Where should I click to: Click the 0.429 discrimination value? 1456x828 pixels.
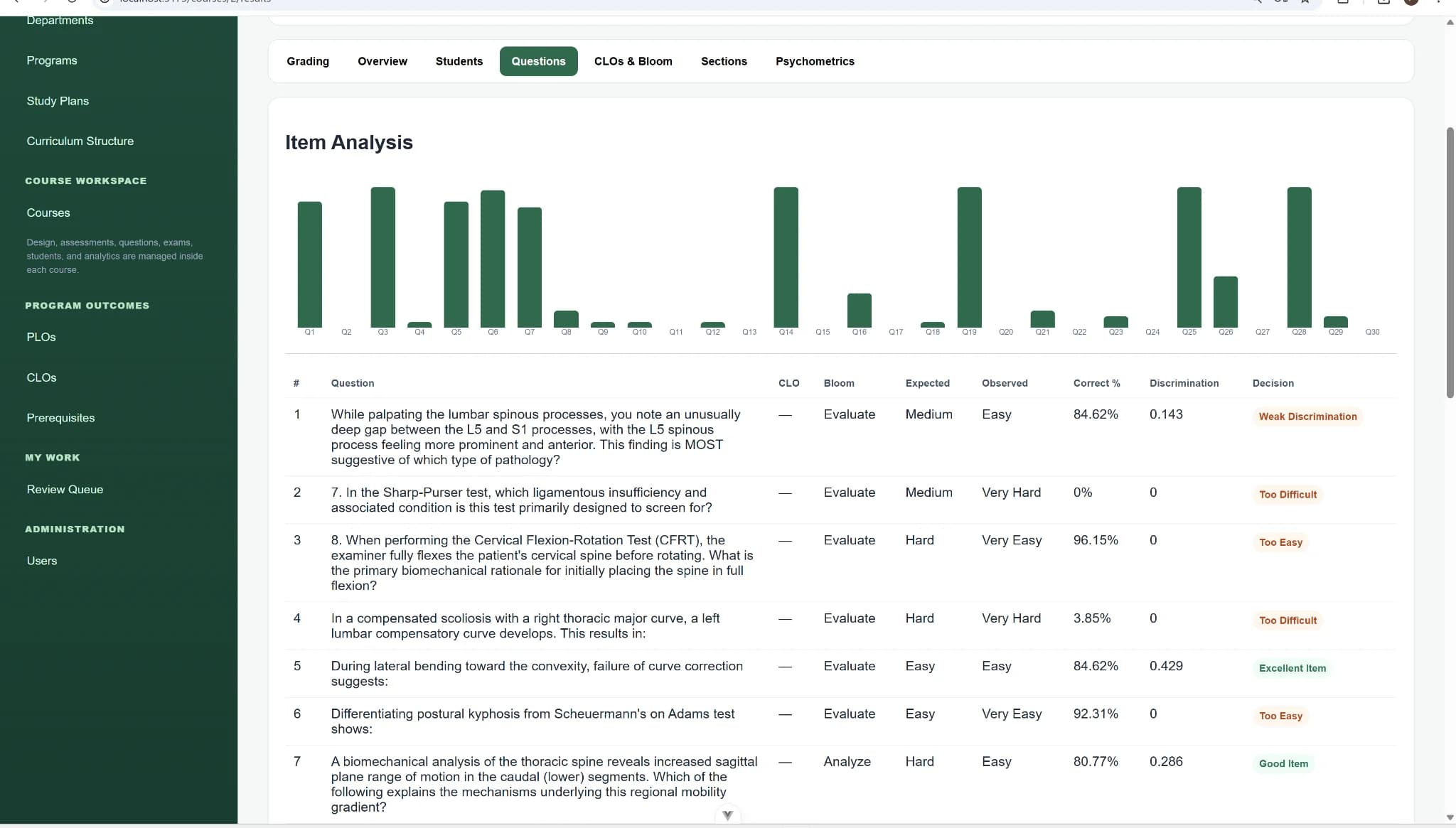[1166, 666]
